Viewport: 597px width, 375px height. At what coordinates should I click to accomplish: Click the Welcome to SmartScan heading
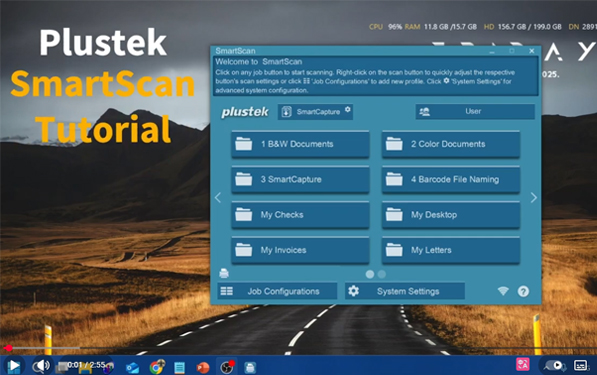point(259,62)
